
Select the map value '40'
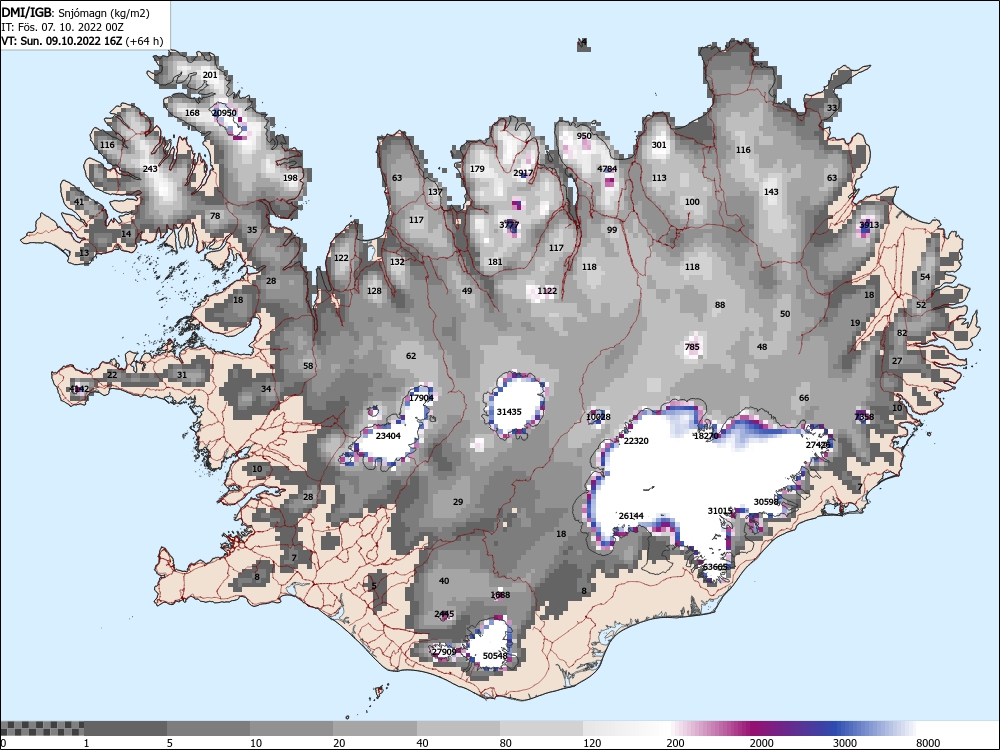tap(444, 581)
